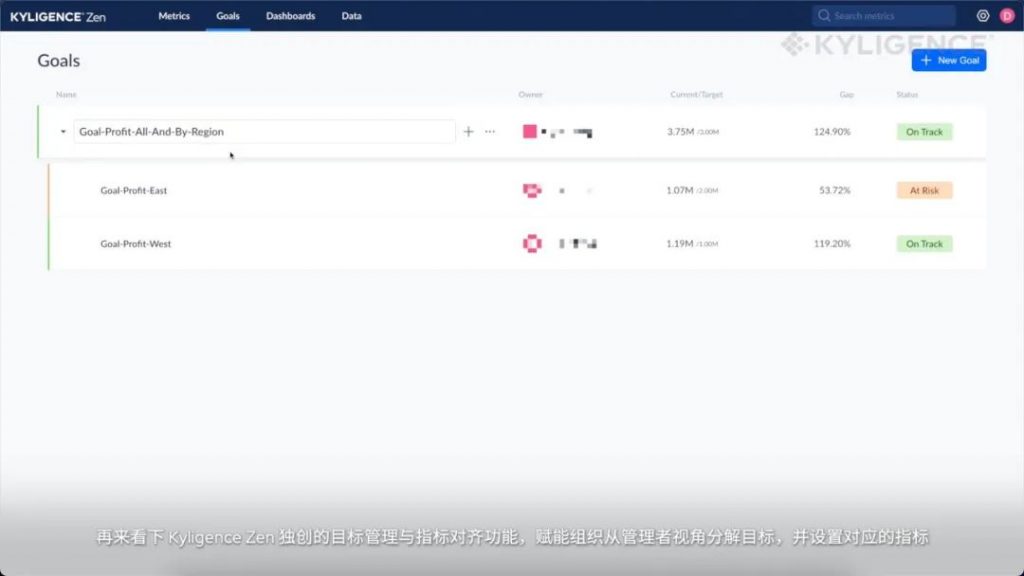Switch to the Dashboards tab

click(291, 16)
